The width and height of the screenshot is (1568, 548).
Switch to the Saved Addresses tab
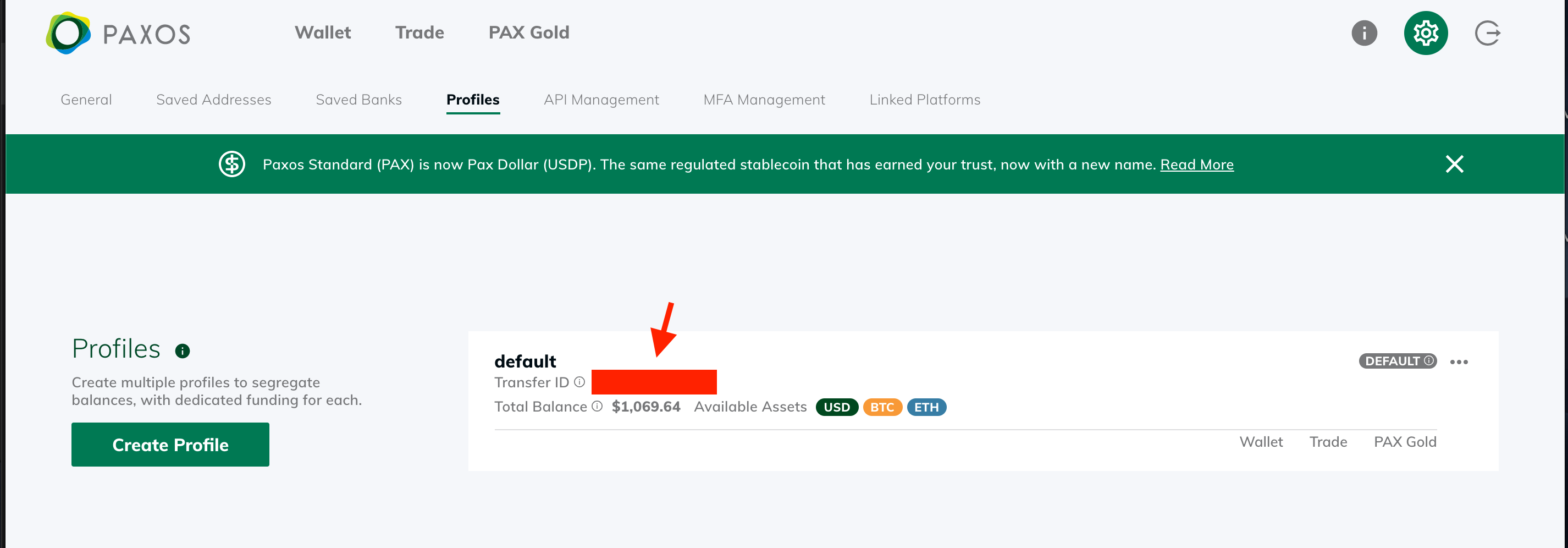[214, 100]
